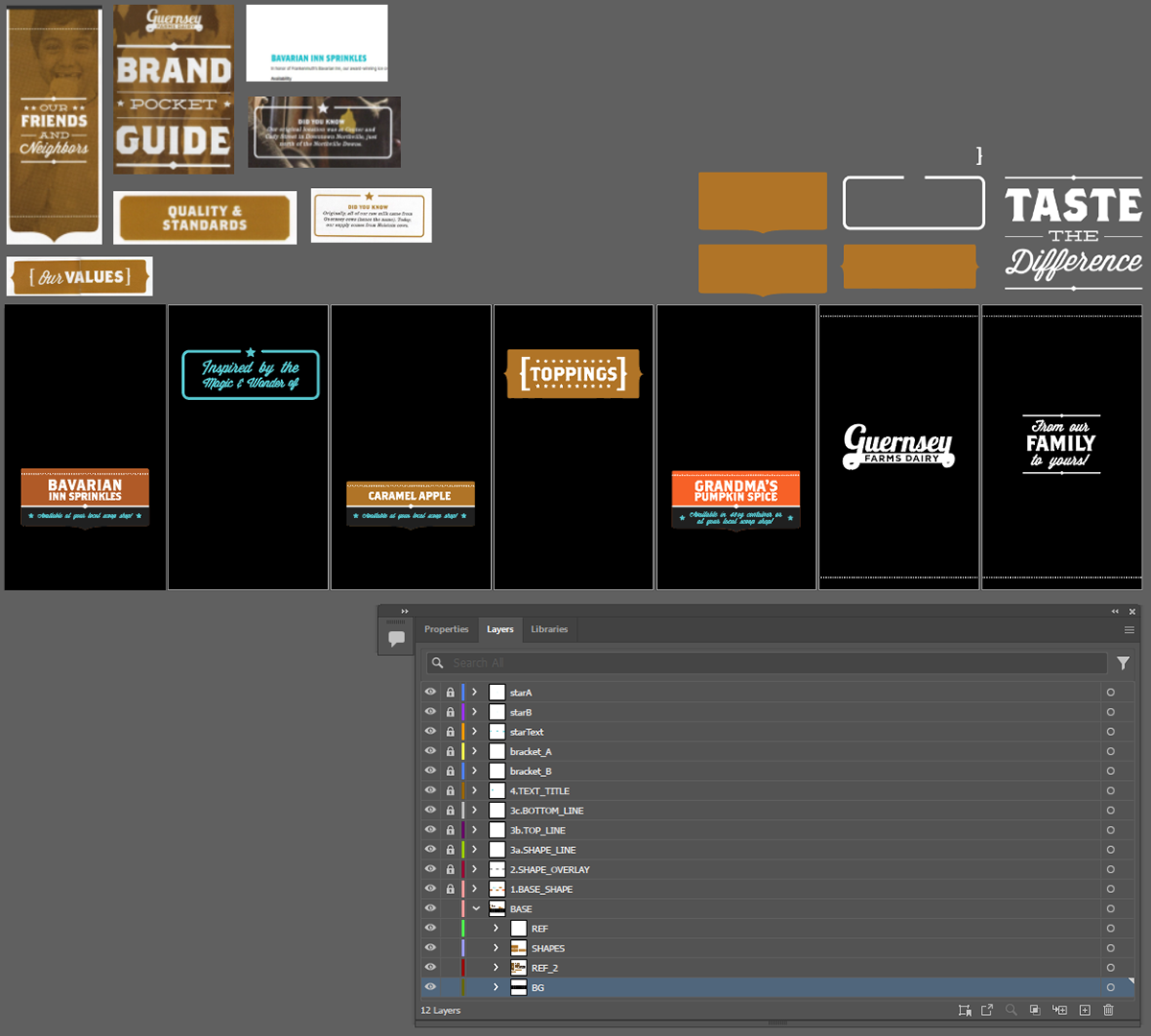The width and height of the screenshot is (1151, 1036).
Task: Unlock the 2.SHAPE_OVERLAY layer lock icon
Action: coord(450,870)
